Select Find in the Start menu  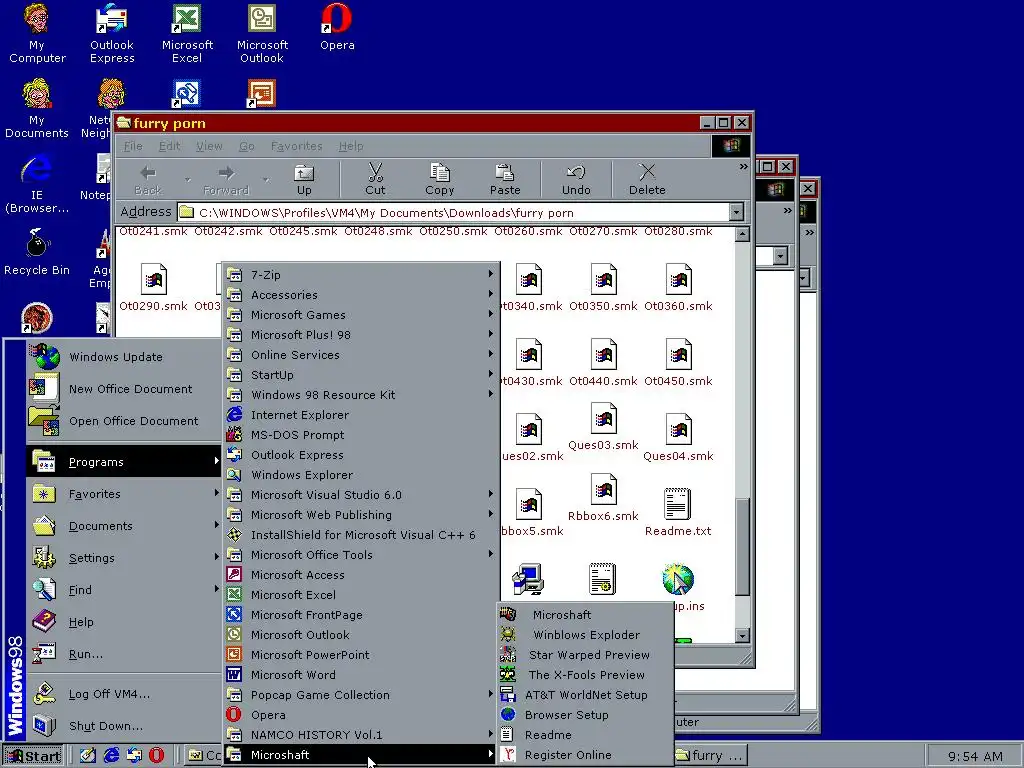(124, 590)
